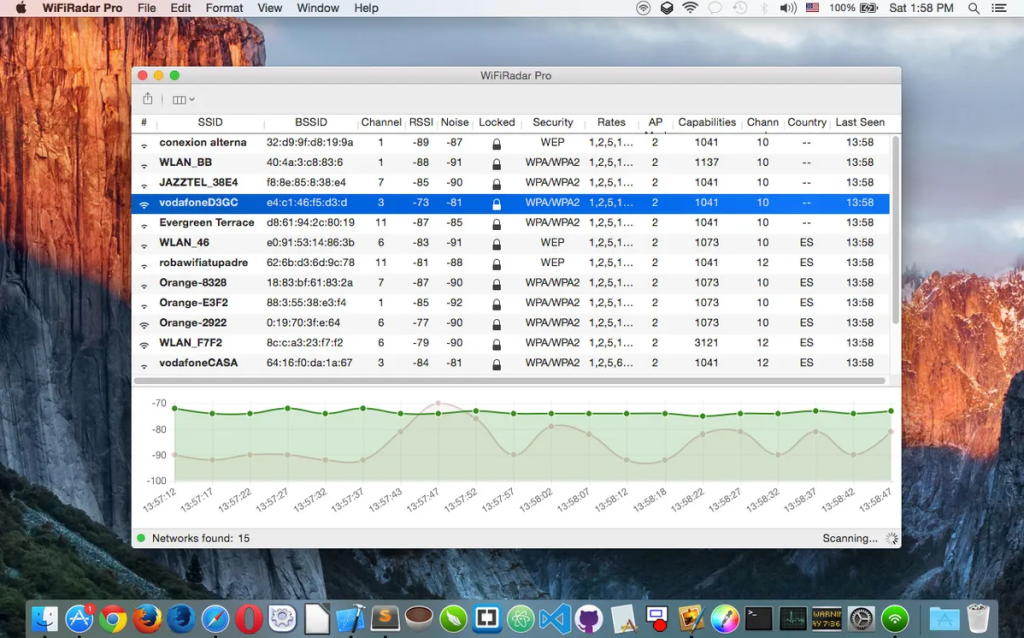Launch Firefox from the dock
Image resolution: width=1024 pixels, height=638 pixels.
click(x=147, y=619)
